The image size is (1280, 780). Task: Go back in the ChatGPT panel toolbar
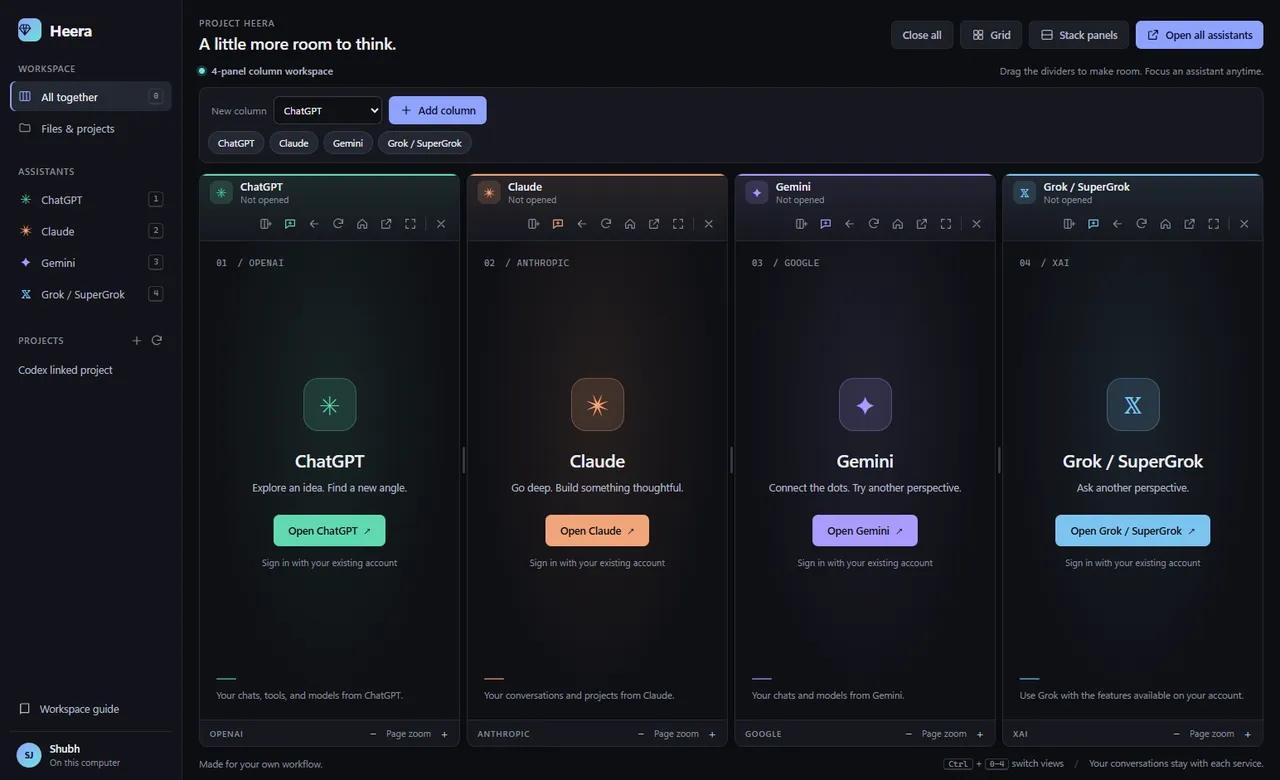(314, 224)
